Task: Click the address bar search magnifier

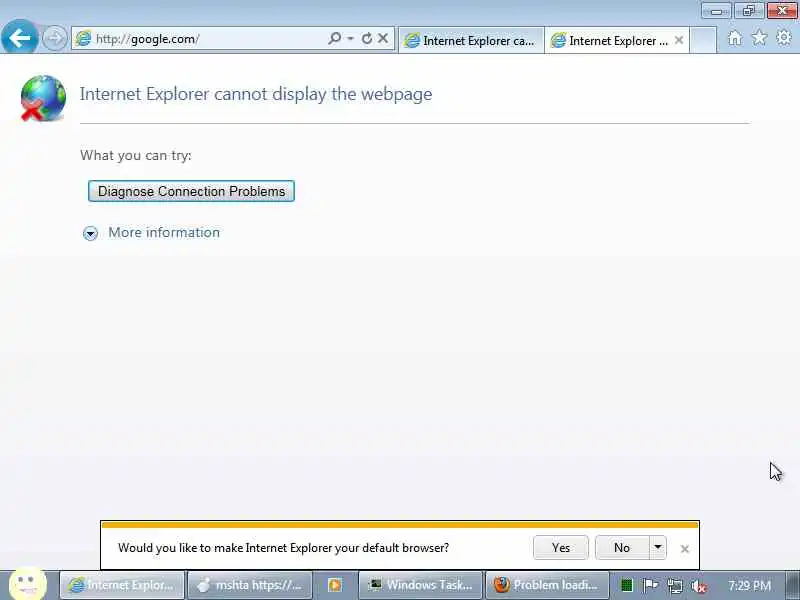Action: (334, 38)
